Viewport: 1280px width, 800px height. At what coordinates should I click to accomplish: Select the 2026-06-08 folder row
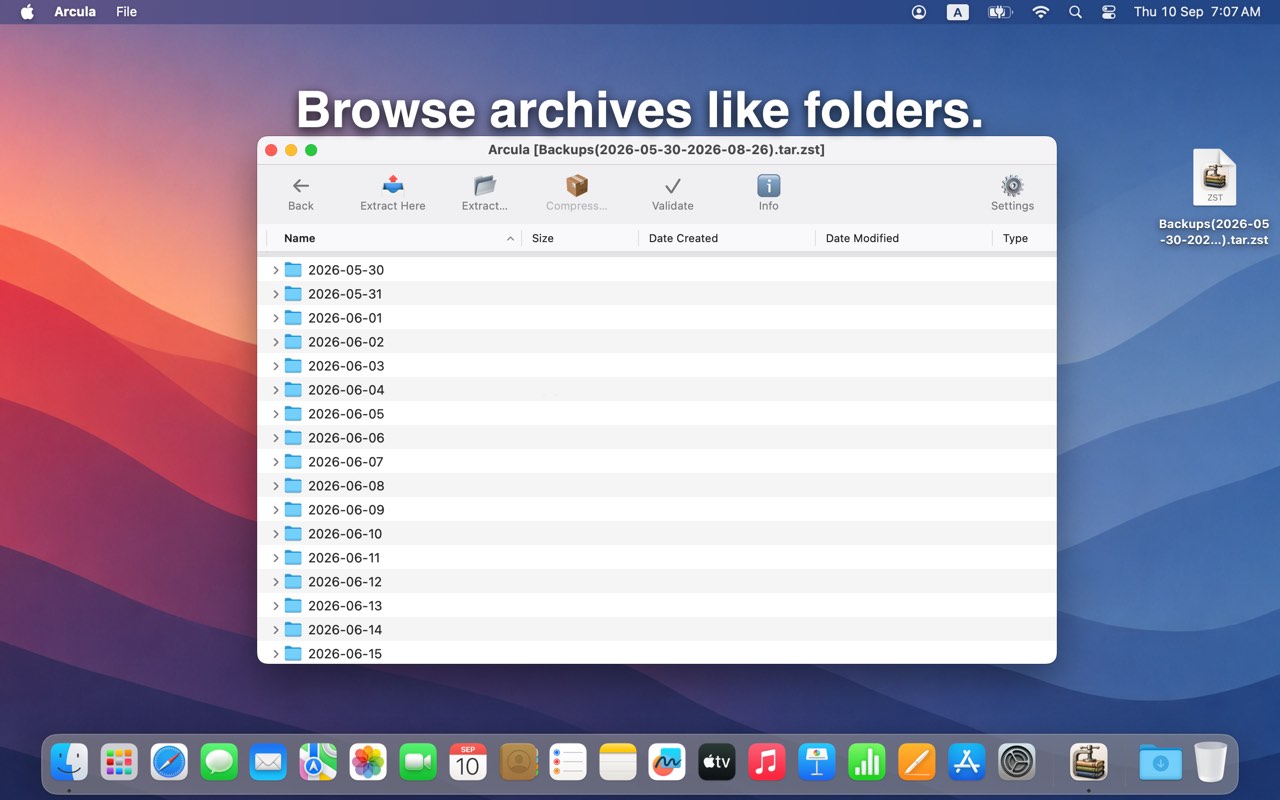(657, 486)
